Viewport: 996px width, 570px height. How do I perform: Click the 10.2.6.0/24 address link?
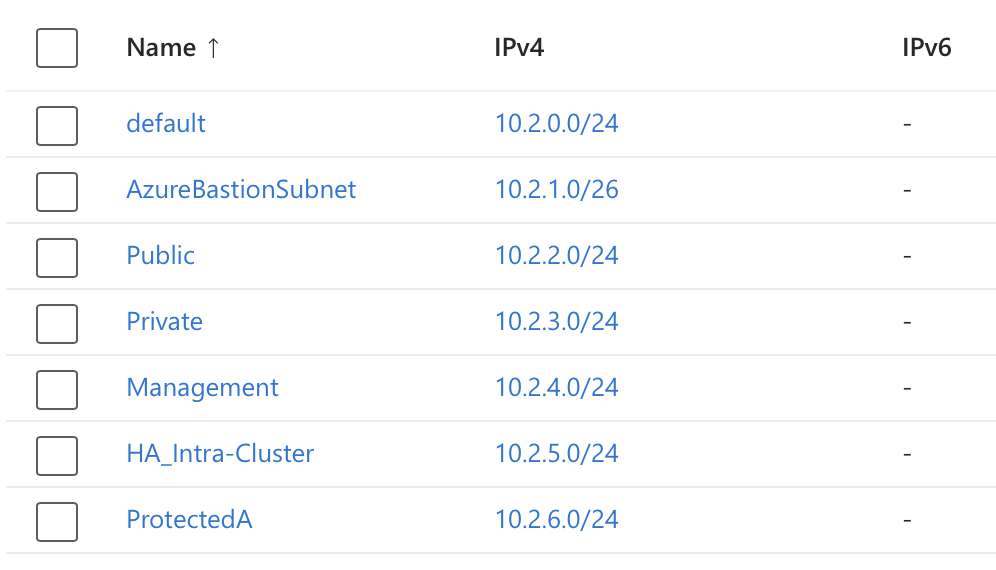556,520
